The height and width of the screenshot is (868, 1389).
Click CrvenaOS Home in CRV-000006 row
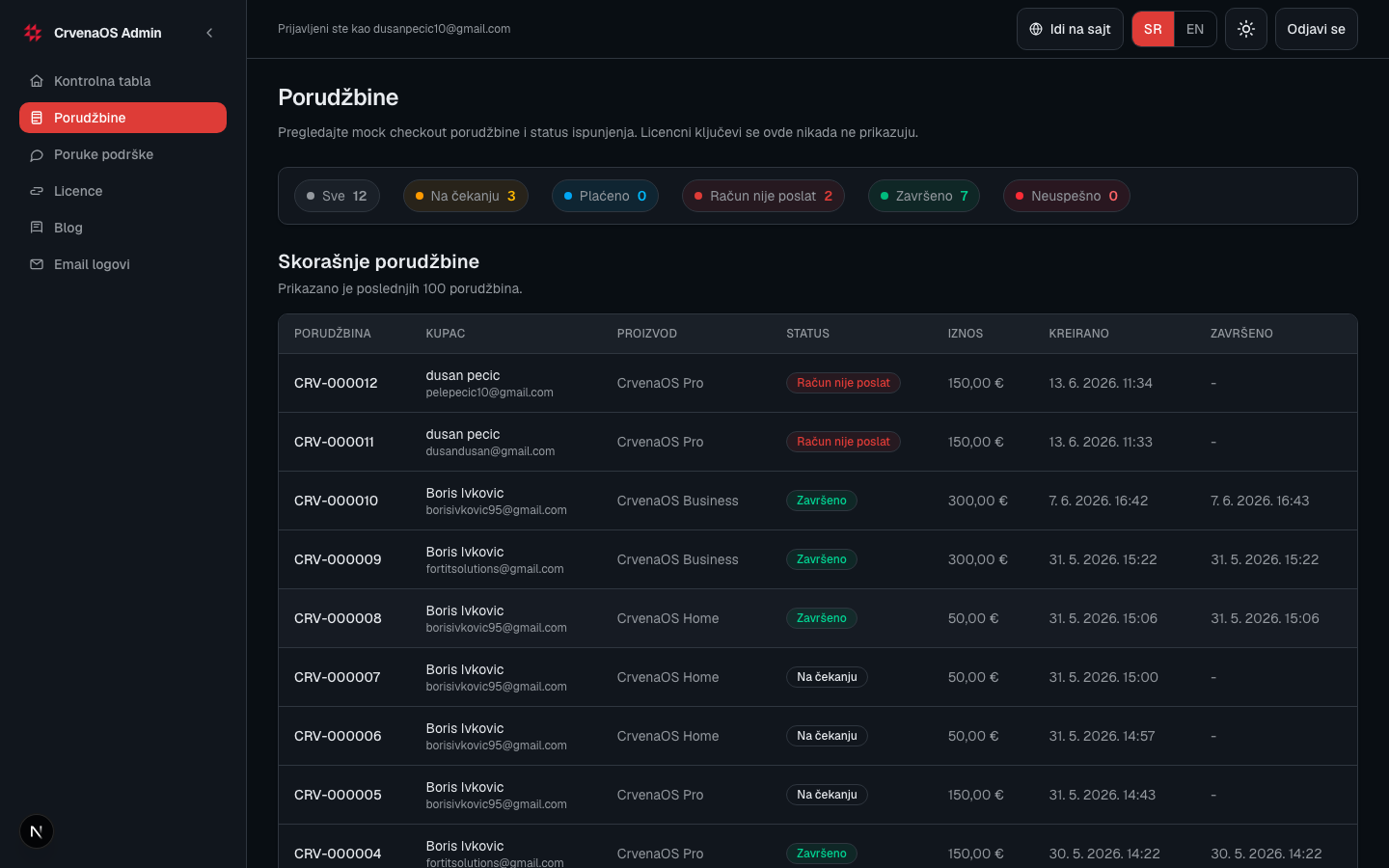pos(668,736)
